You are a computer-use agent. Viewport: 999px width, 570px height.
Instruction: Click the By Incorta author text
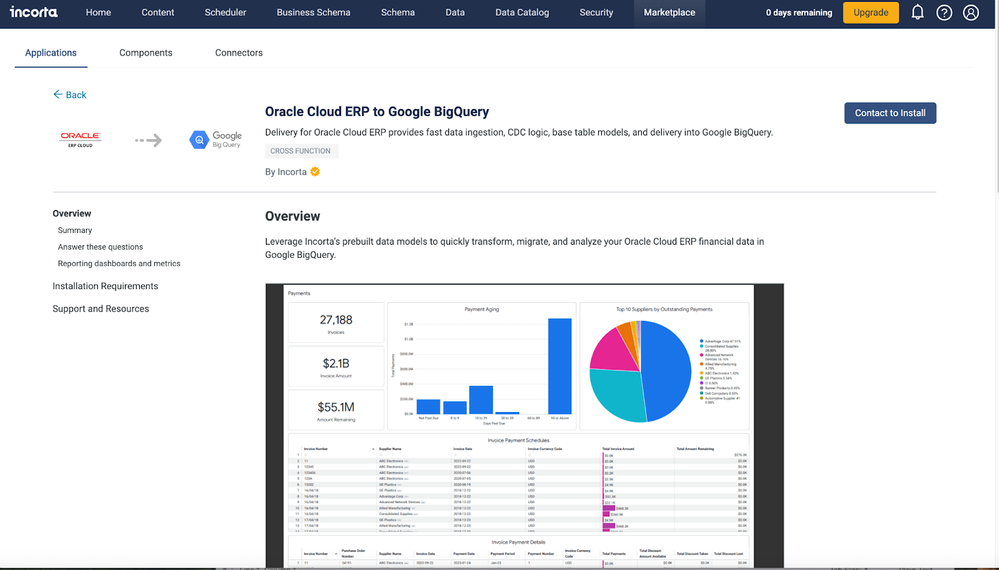tap(286, 171)
